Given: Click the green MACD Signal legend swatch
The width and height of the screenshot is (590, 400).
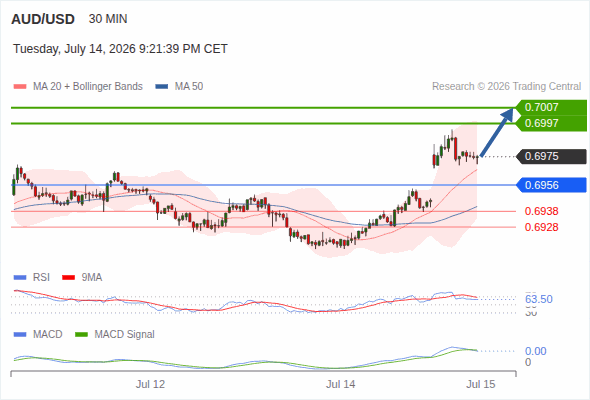Looking at the screenshot, I should [x=81, y=335].
